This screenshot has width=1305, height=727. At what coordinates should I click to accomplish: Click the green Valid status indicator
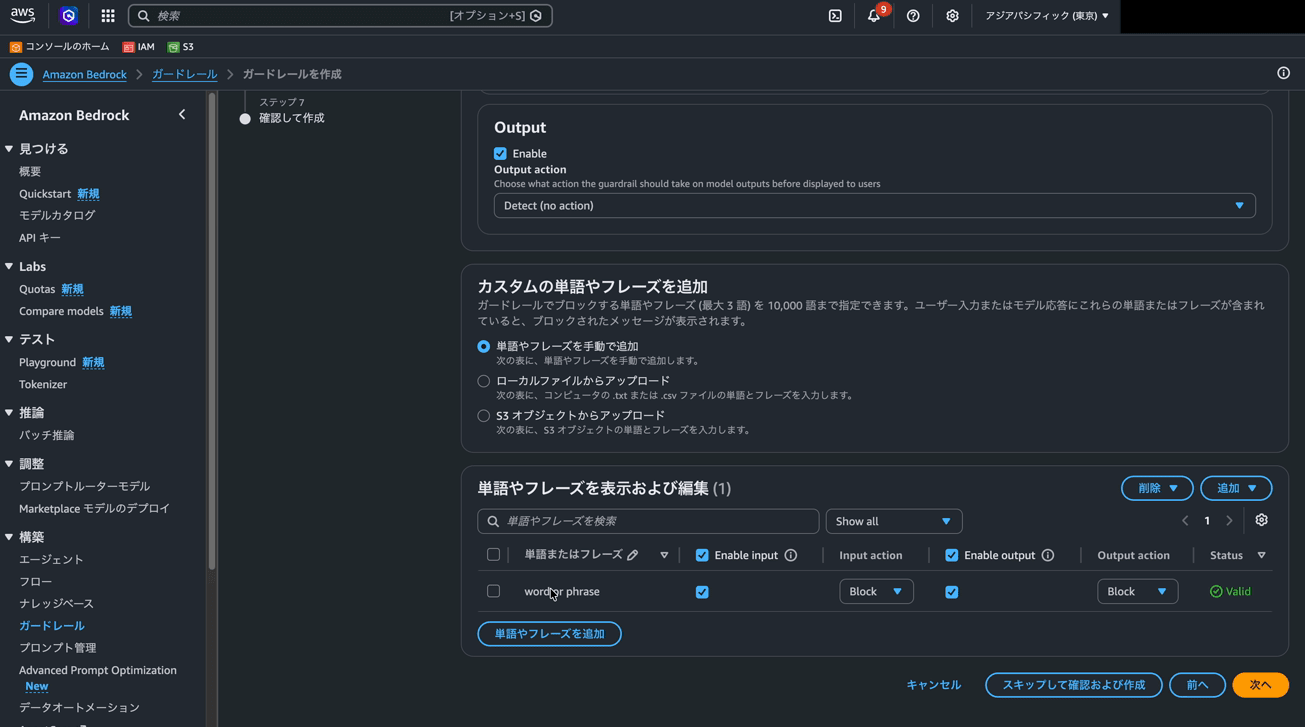click(1230, 591)
